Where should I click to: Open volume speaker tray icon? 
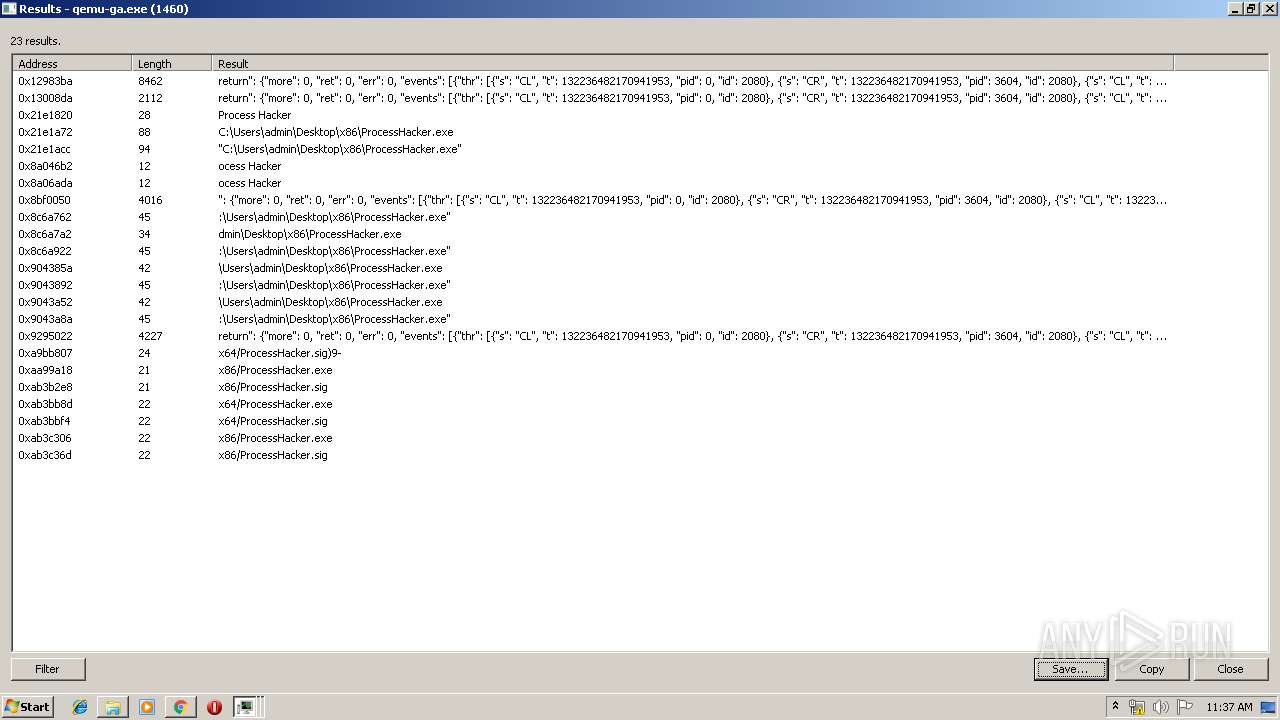click(x=1161, y=707)
